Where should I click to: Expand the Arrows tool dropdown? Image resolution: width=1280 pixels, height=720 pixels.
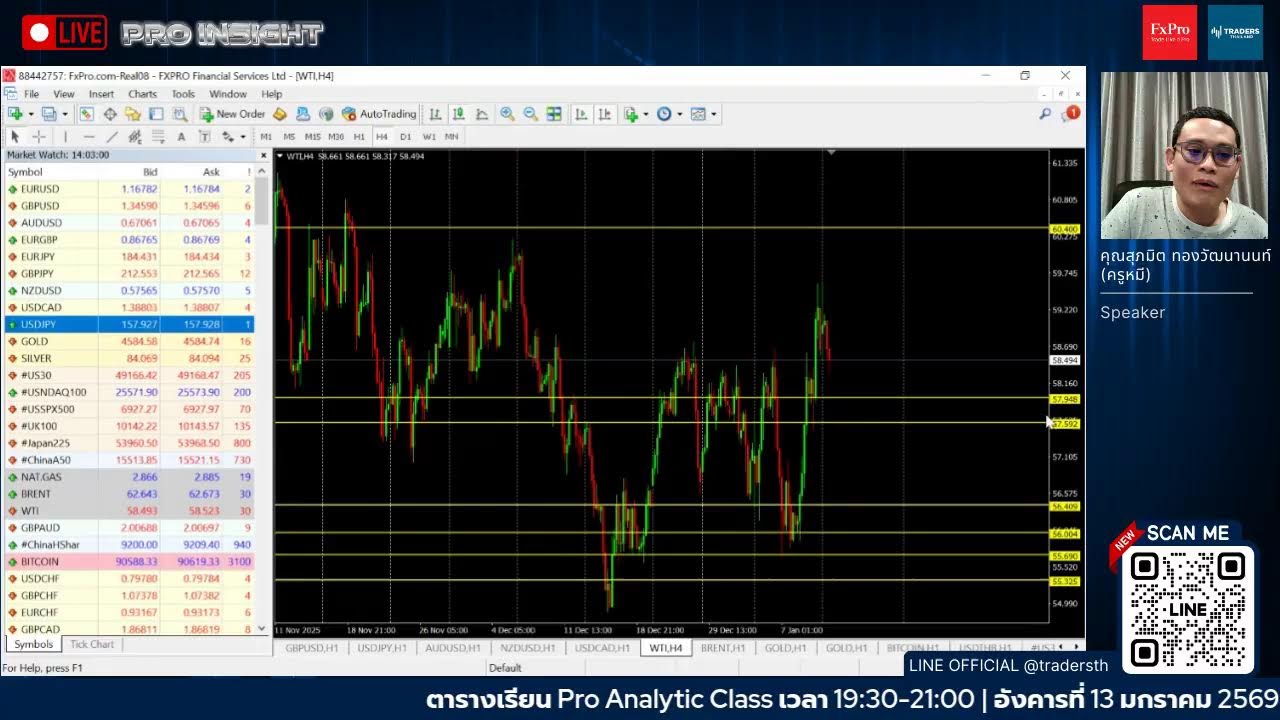(x=243, y=137)
